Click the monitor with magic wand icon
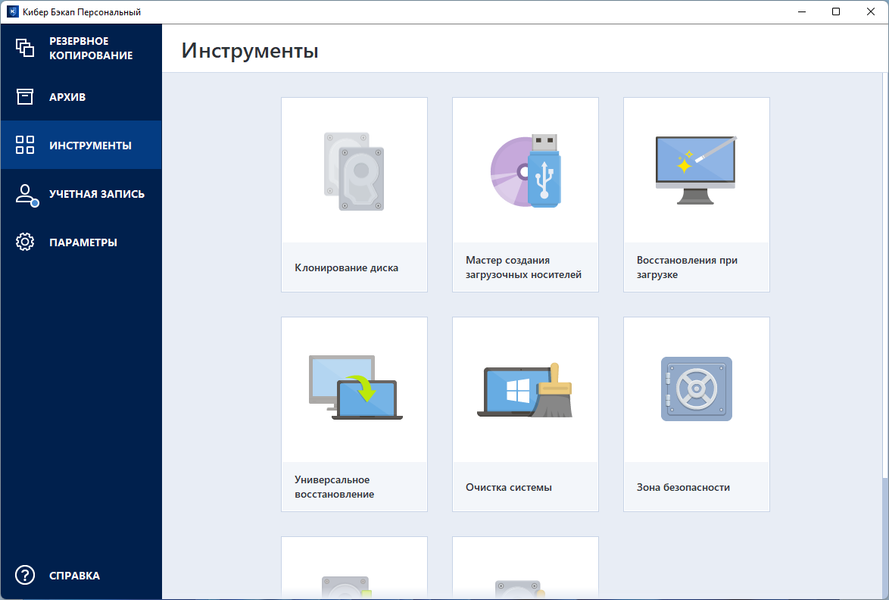Image resolution: width=889 pixels, height=600 pixels. [x=696, y=170]
